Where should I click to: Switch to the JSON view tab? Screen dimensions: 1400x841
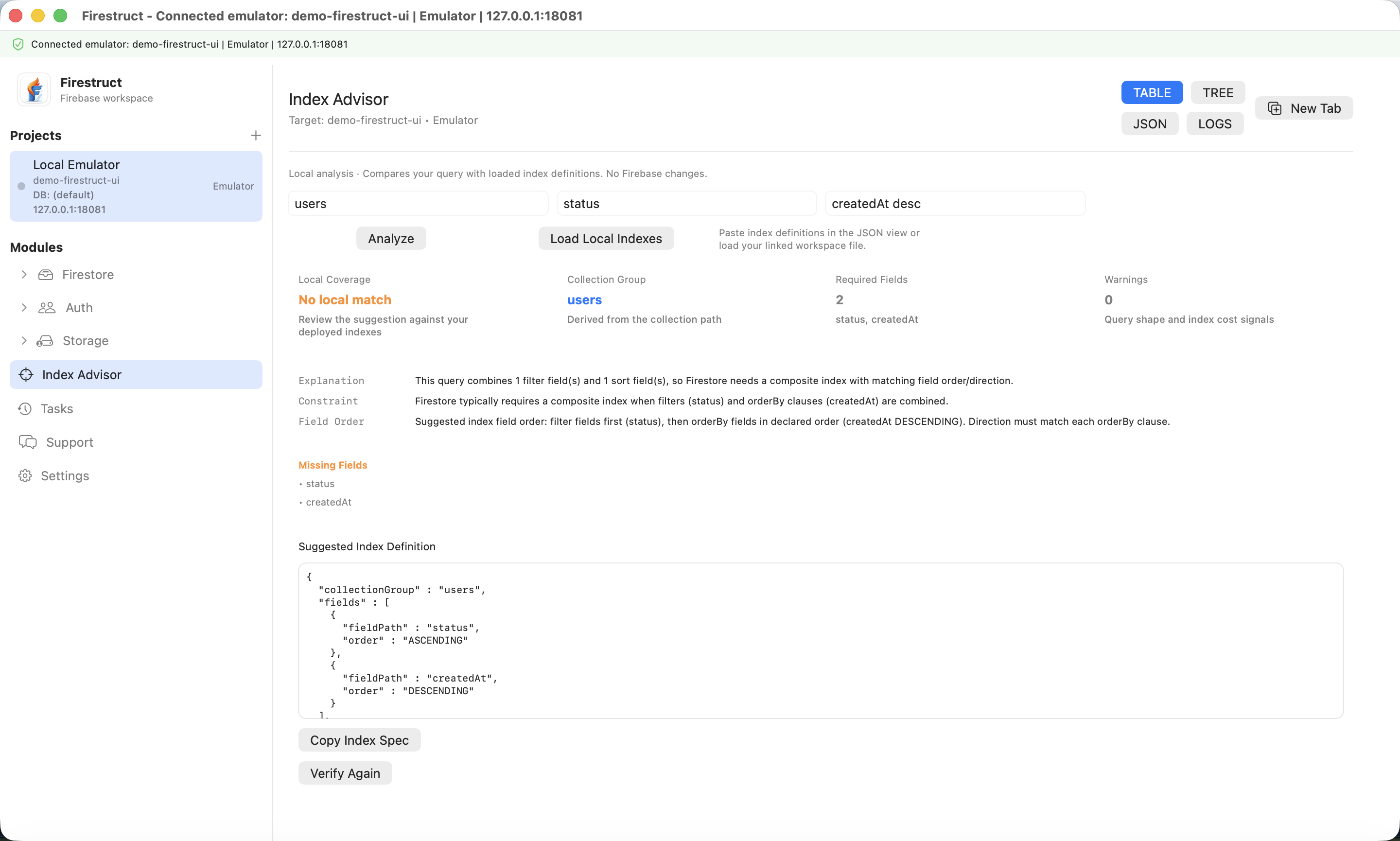1150,124
